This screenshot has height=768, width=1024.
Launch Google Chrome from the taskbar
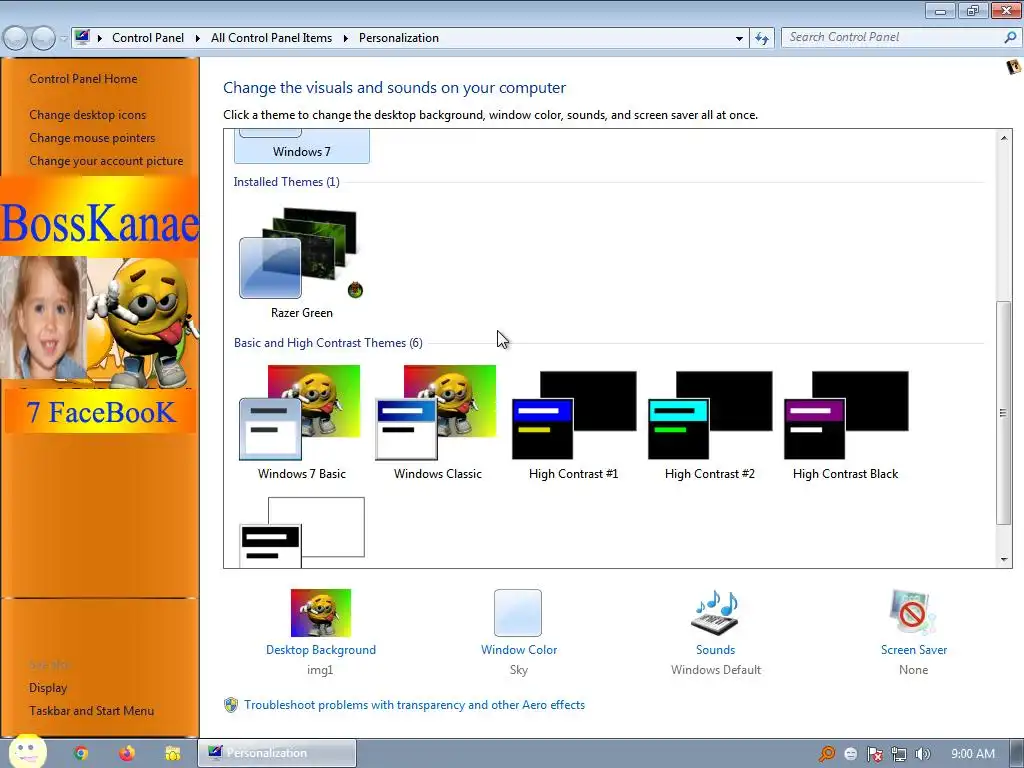pyautogui.click(x=81, y=753)
